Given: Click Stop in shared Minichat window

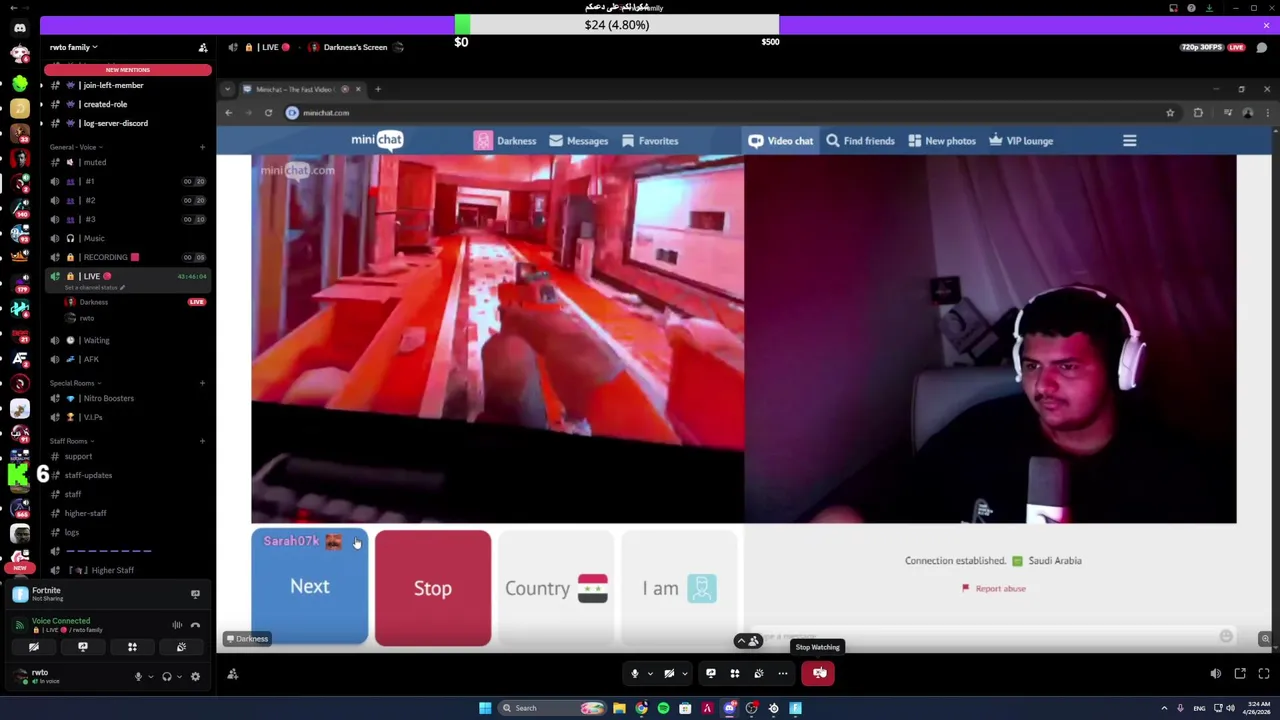Looking at the screenshot, I should [x=433, y=588].
